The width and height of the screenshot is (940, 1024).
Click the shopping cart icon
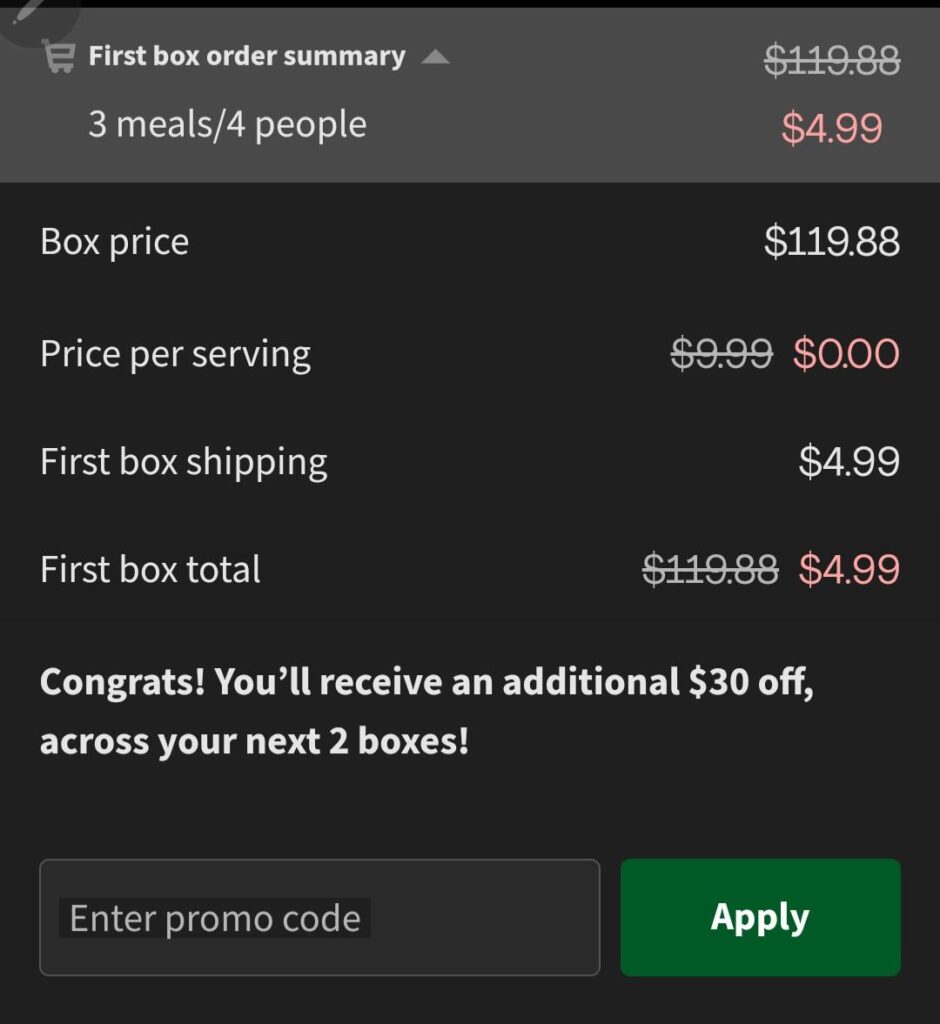pyautogui.click(x=60, y=55)
